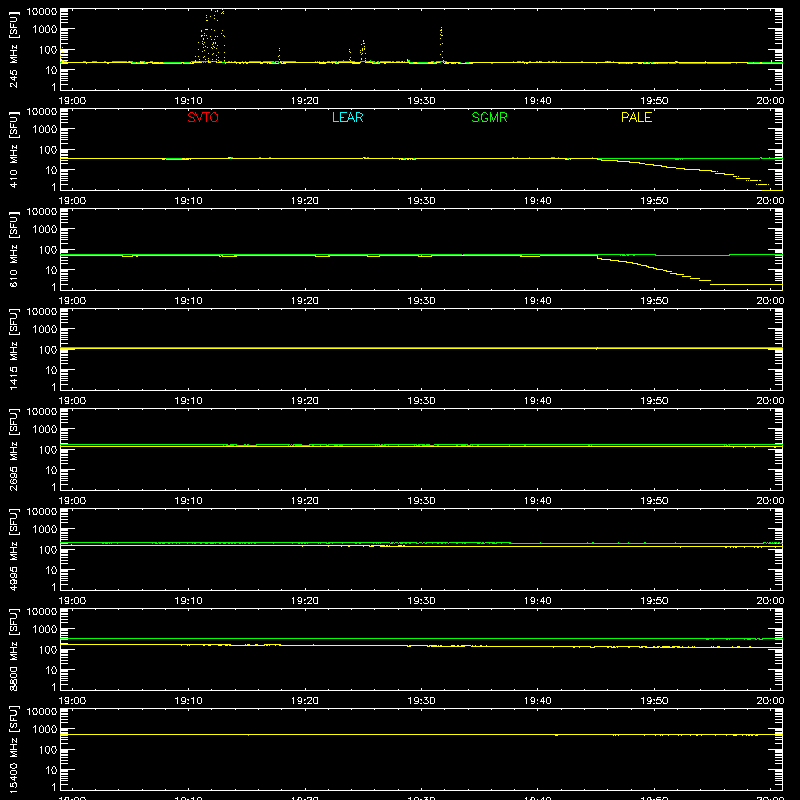Click the green SGMR station label
Viewport: 800px width, 800px height.
(489, 117)
